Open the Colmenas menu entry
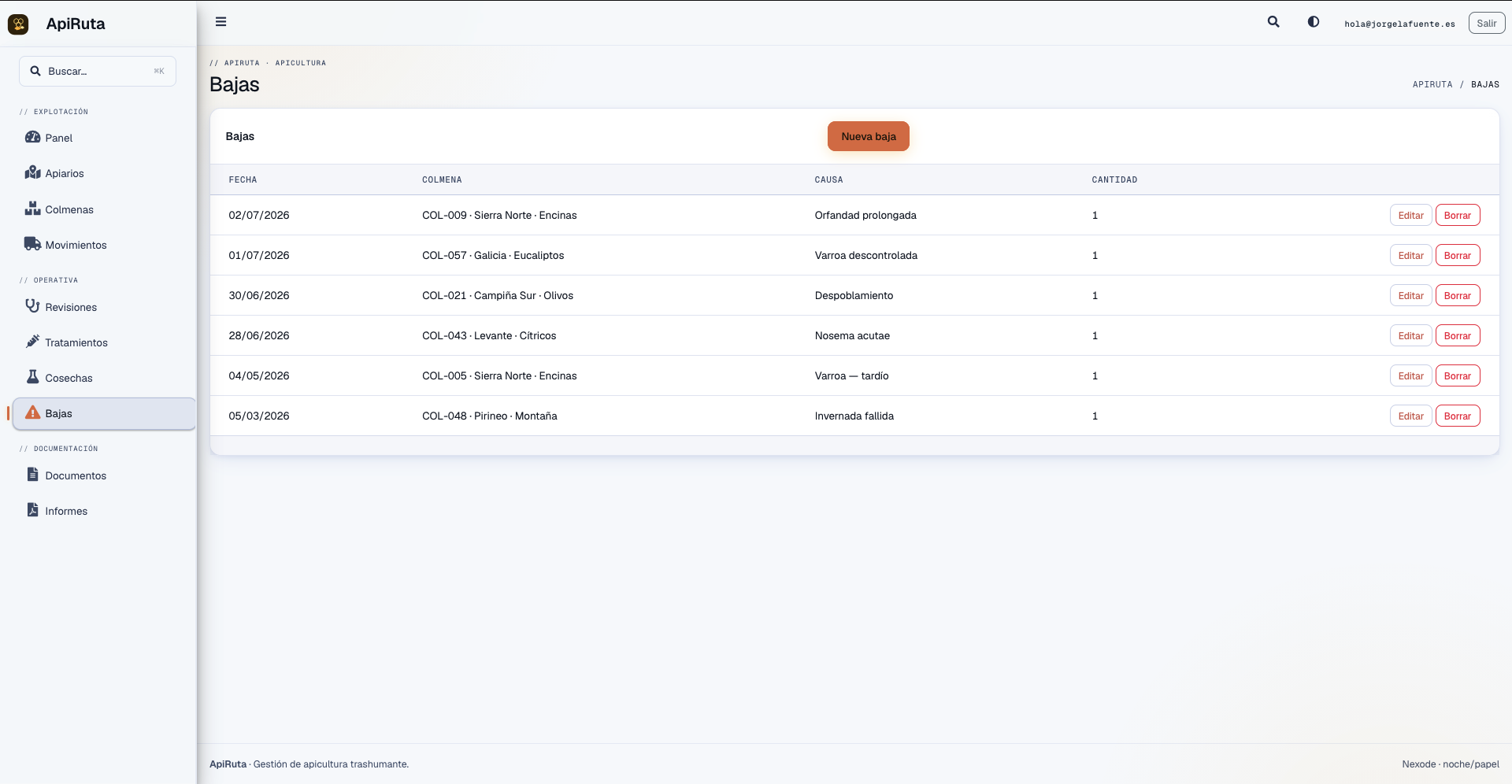This screenshot has height=784, width=1512. (104, 209)
